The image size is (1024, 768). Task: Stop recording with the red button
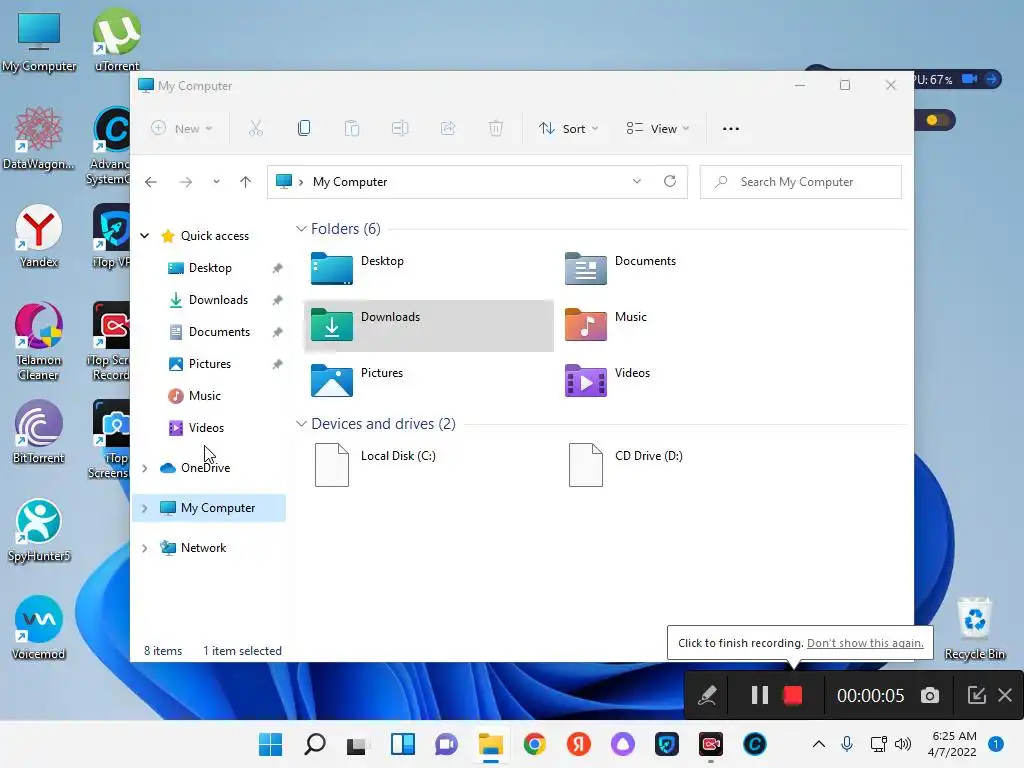[793, 696]
